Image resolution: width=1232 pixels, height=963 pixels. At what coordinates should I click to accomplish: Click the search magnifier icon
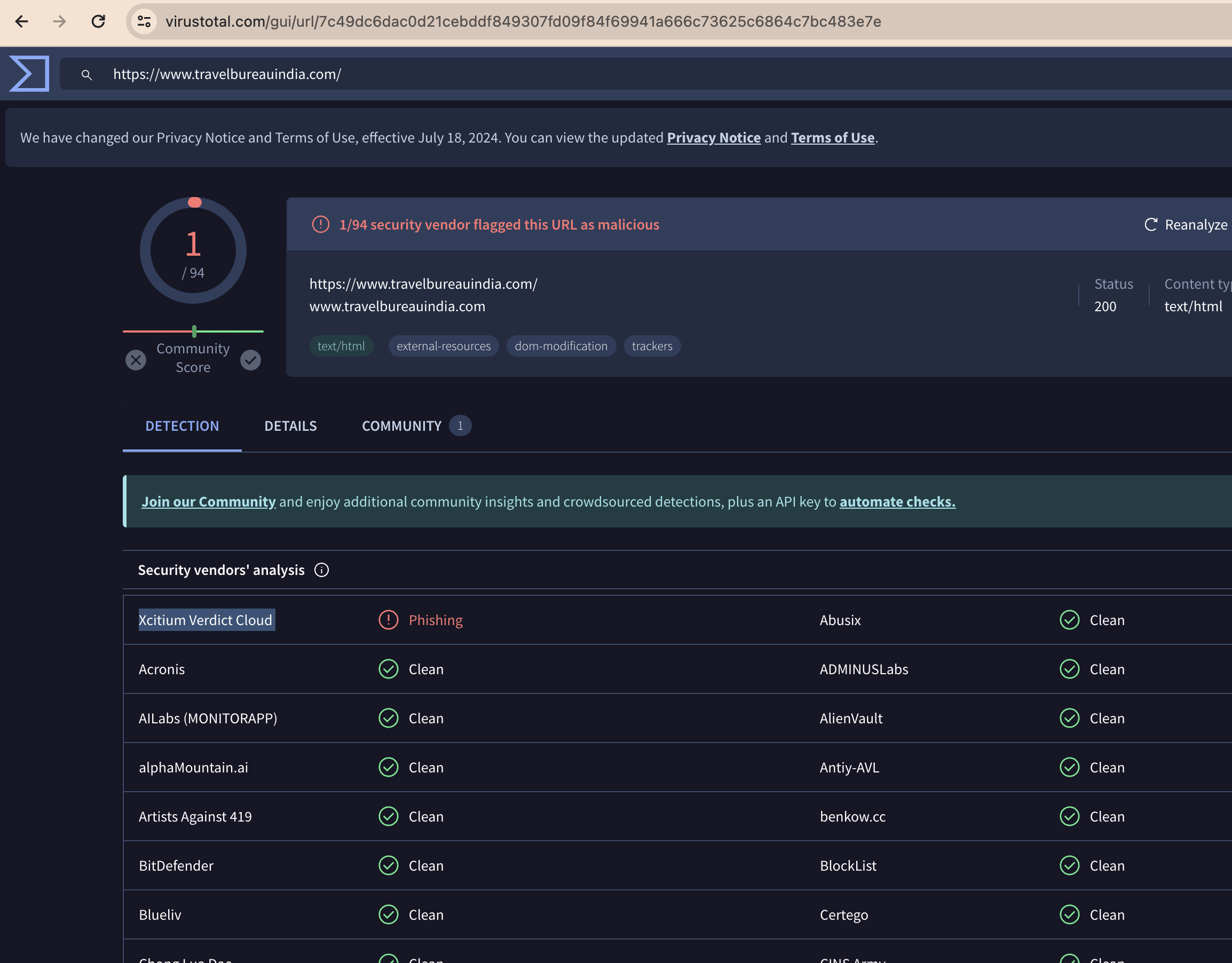point(86,75)
